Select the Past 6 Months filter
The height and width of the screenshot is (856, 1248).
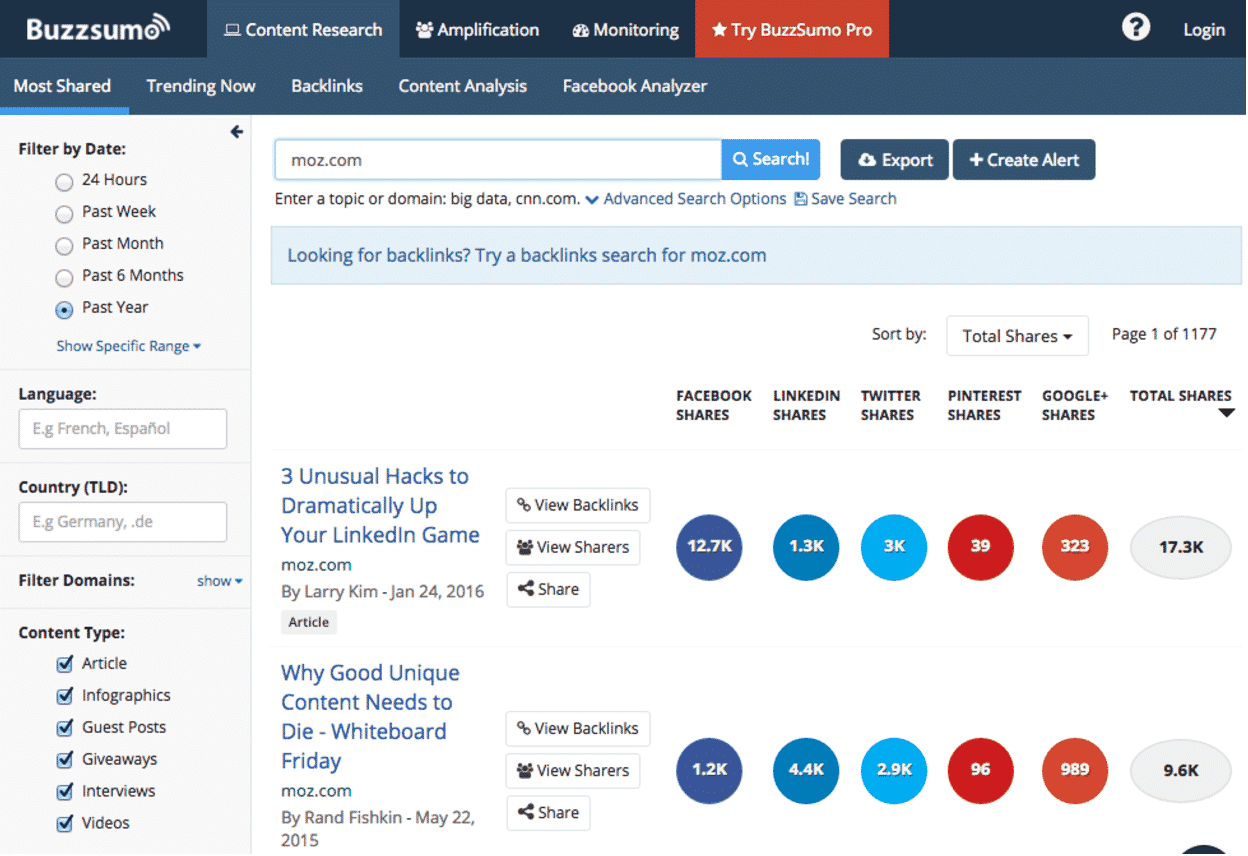64,278
